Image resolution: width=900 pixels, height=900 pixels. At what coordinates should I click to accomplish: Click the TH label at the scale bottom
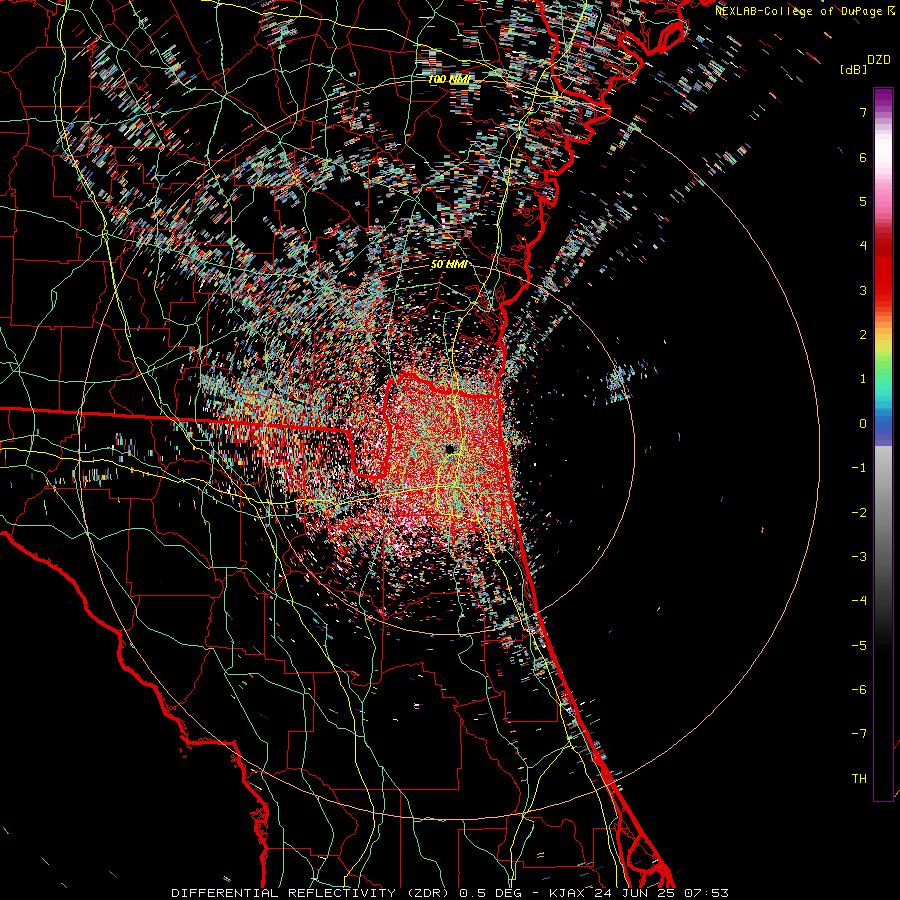point(859,779)
